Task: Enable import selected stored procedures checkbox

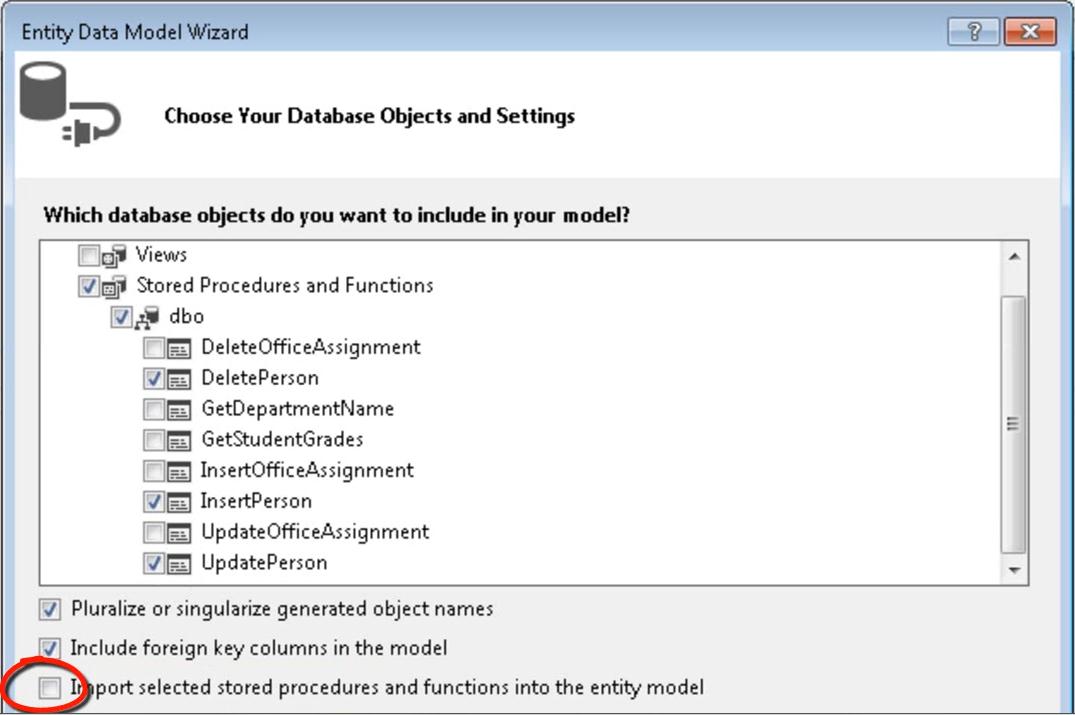Action: coord(49,688)
